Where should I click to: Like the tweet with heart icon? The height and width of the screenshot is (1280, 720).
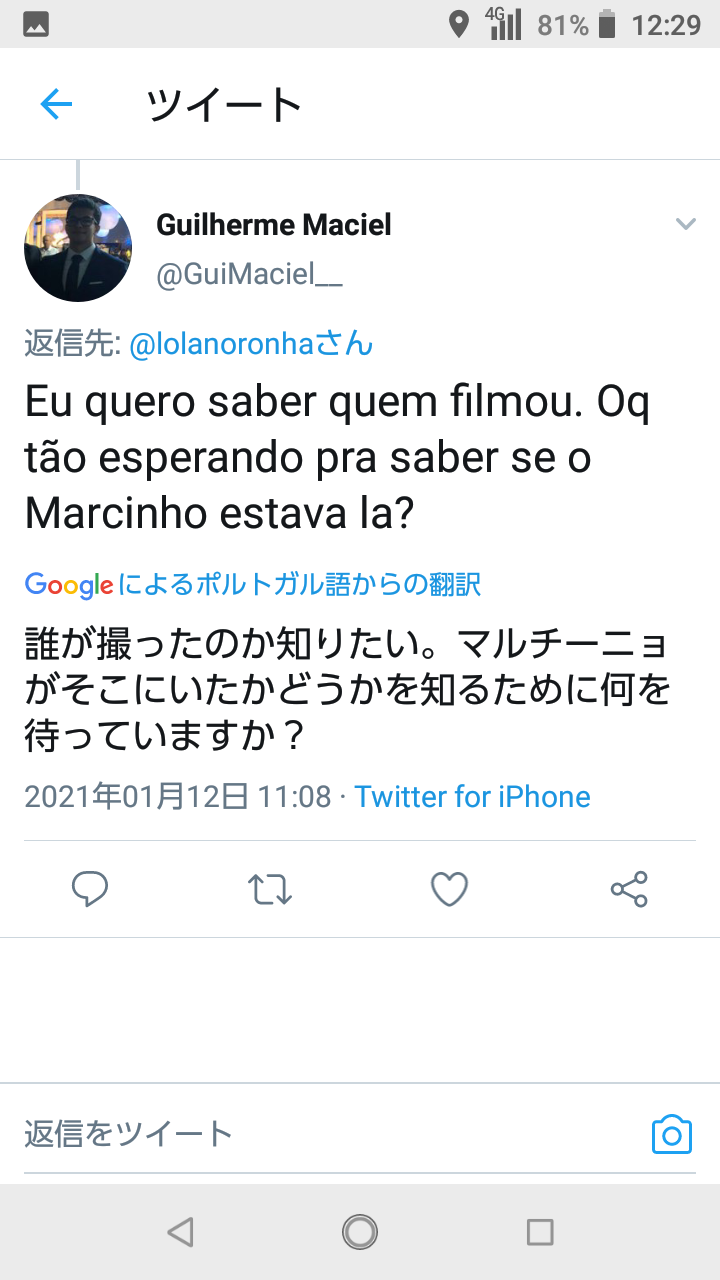[449, 888]
